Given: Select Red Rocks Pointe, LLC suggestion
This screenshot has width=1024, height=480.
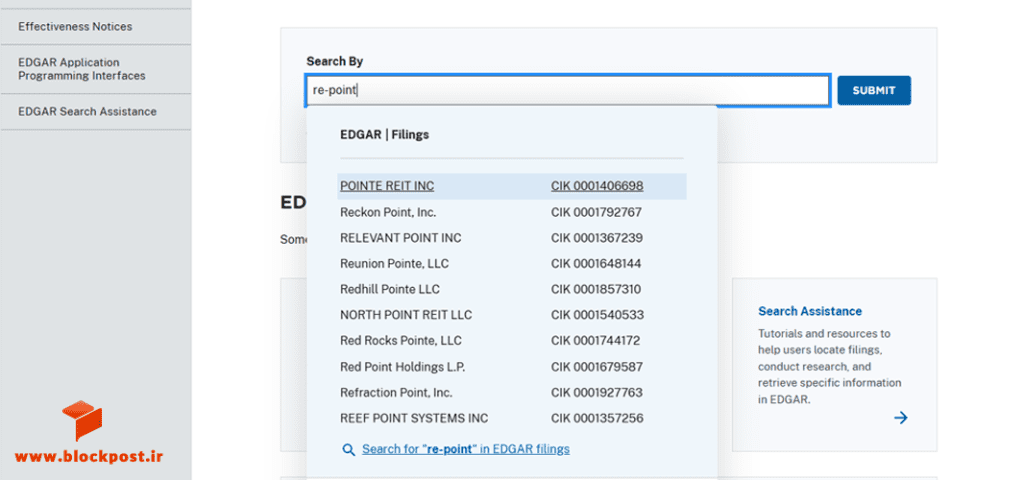Looking at the screenshot, I should [401, 341].
